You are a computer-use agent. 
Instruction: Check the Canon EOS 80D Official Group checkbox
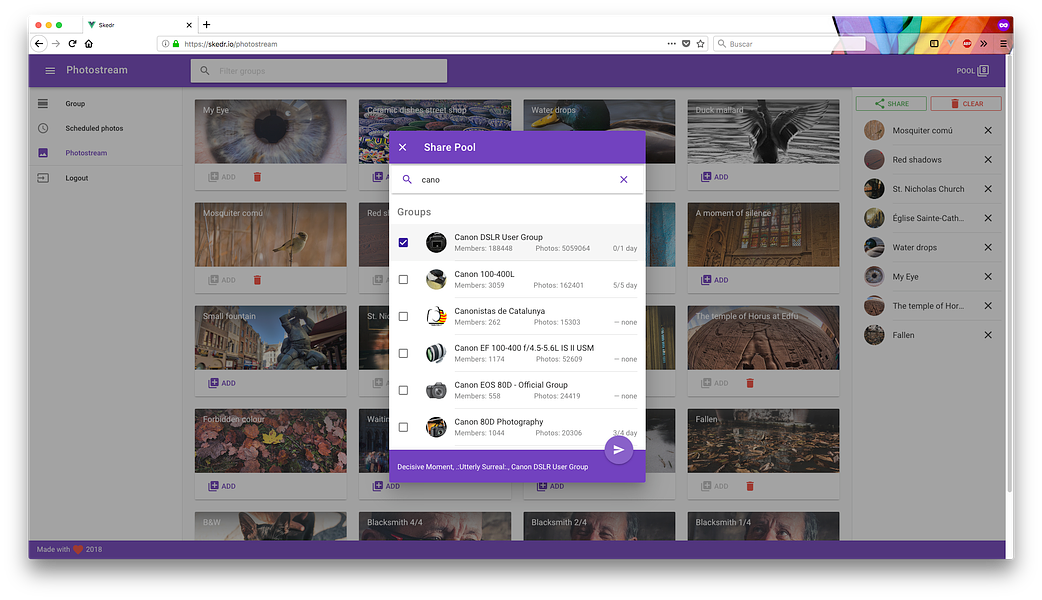pos(403,390)
